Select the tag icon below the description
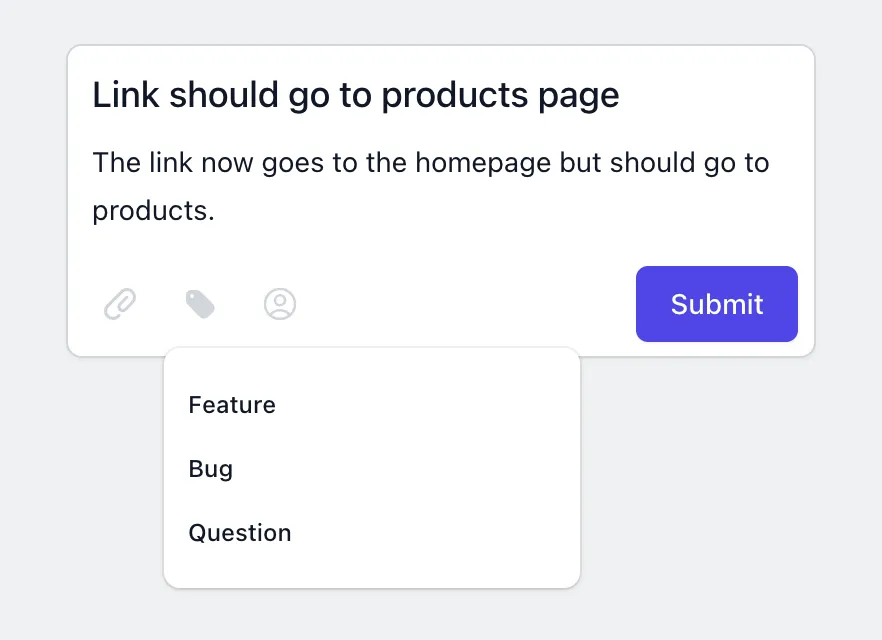Image resolution: width=882 pixels, height=640 pixels. pyautogui.click(x=200, y=304)
